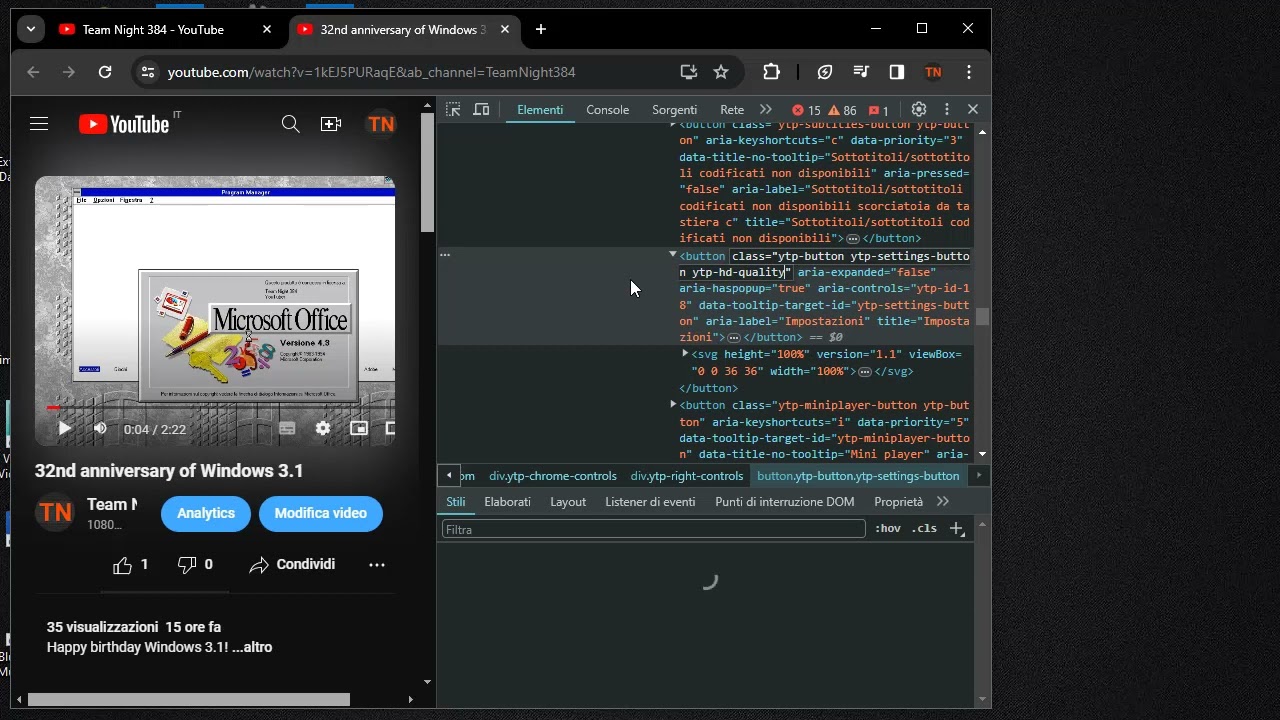Open DevTools customize three-dot menu

tap(947, 110)
